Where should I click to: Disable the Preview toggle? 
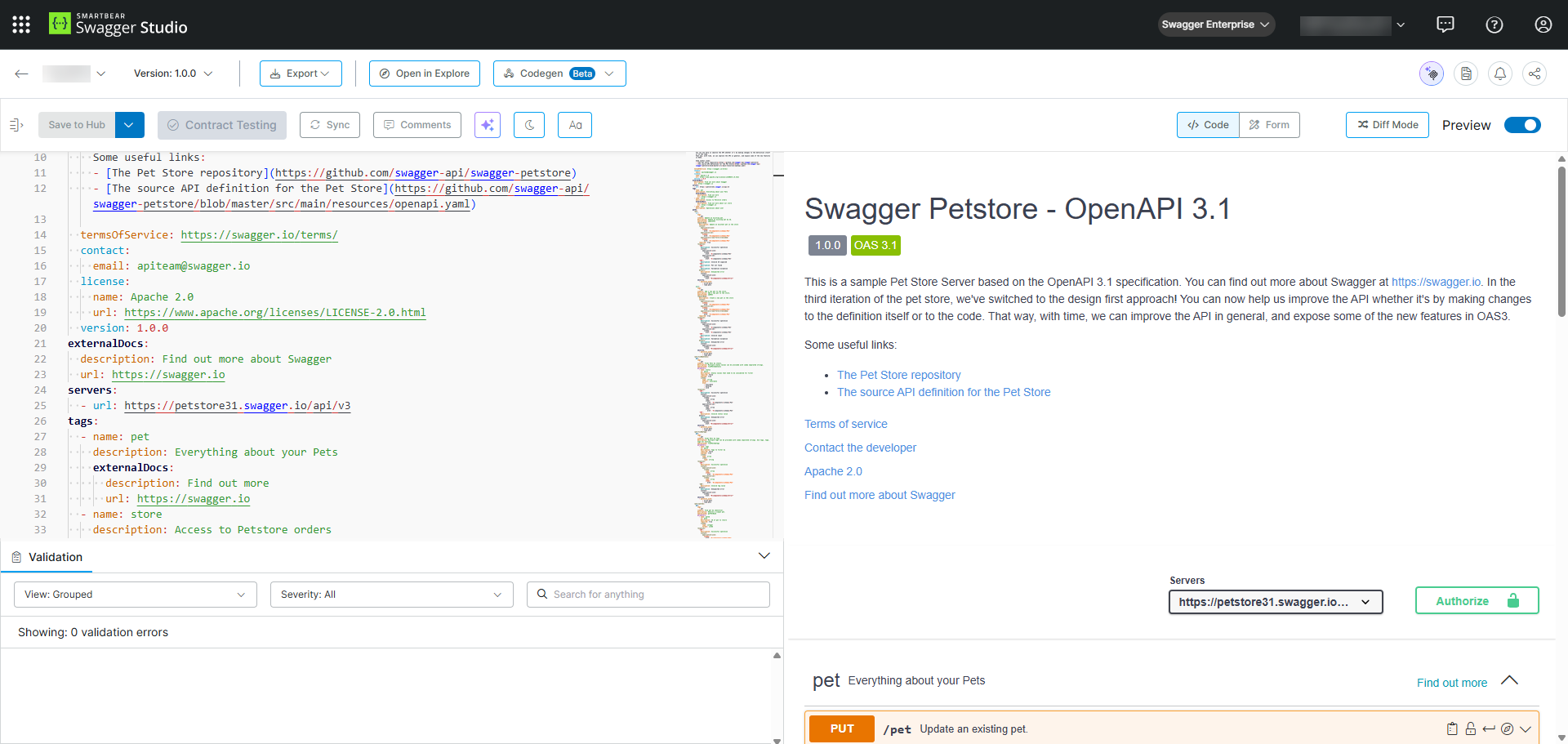(x=1522, y=125)
